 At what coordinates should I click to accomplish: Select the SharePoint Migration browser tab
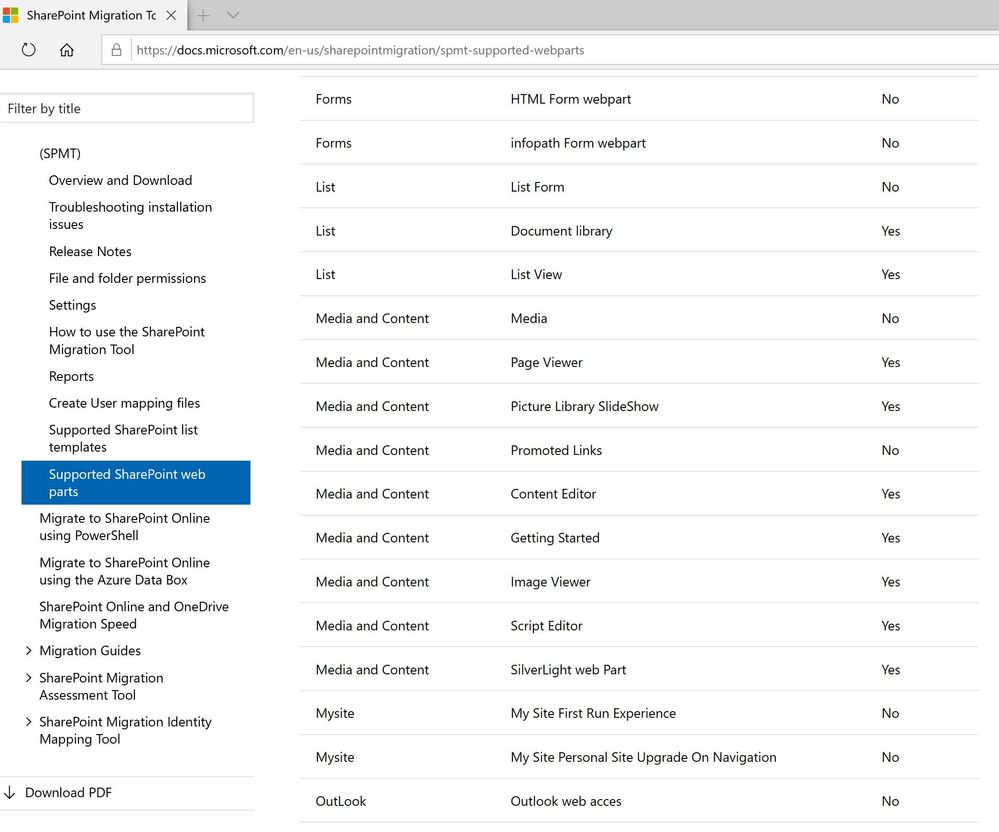pos(94,15)
